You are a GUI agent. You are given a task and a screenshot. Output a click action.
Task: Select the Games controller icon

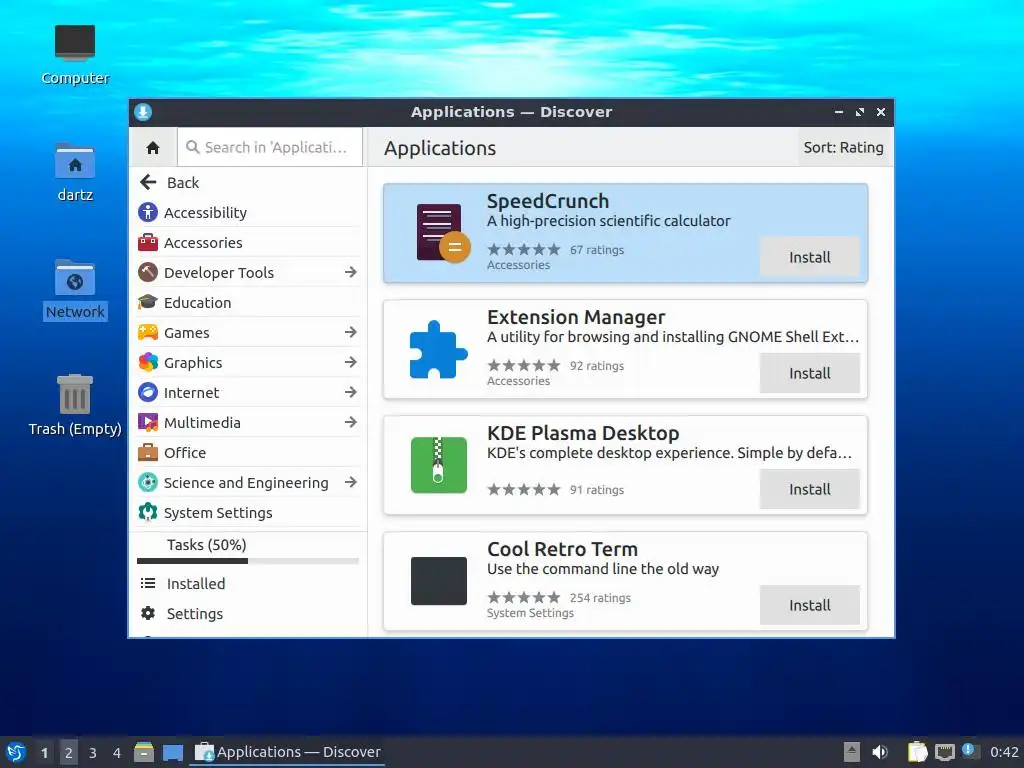[x=148, y=332]
